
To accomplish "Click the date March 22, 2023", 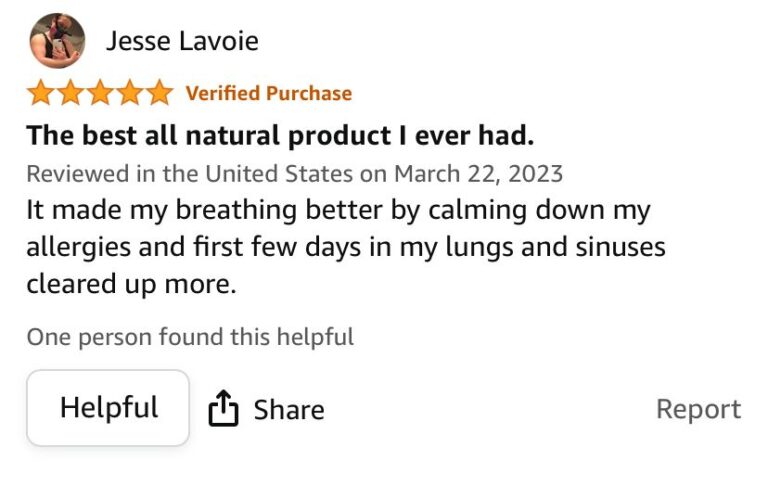I will (x=478, y=173).
